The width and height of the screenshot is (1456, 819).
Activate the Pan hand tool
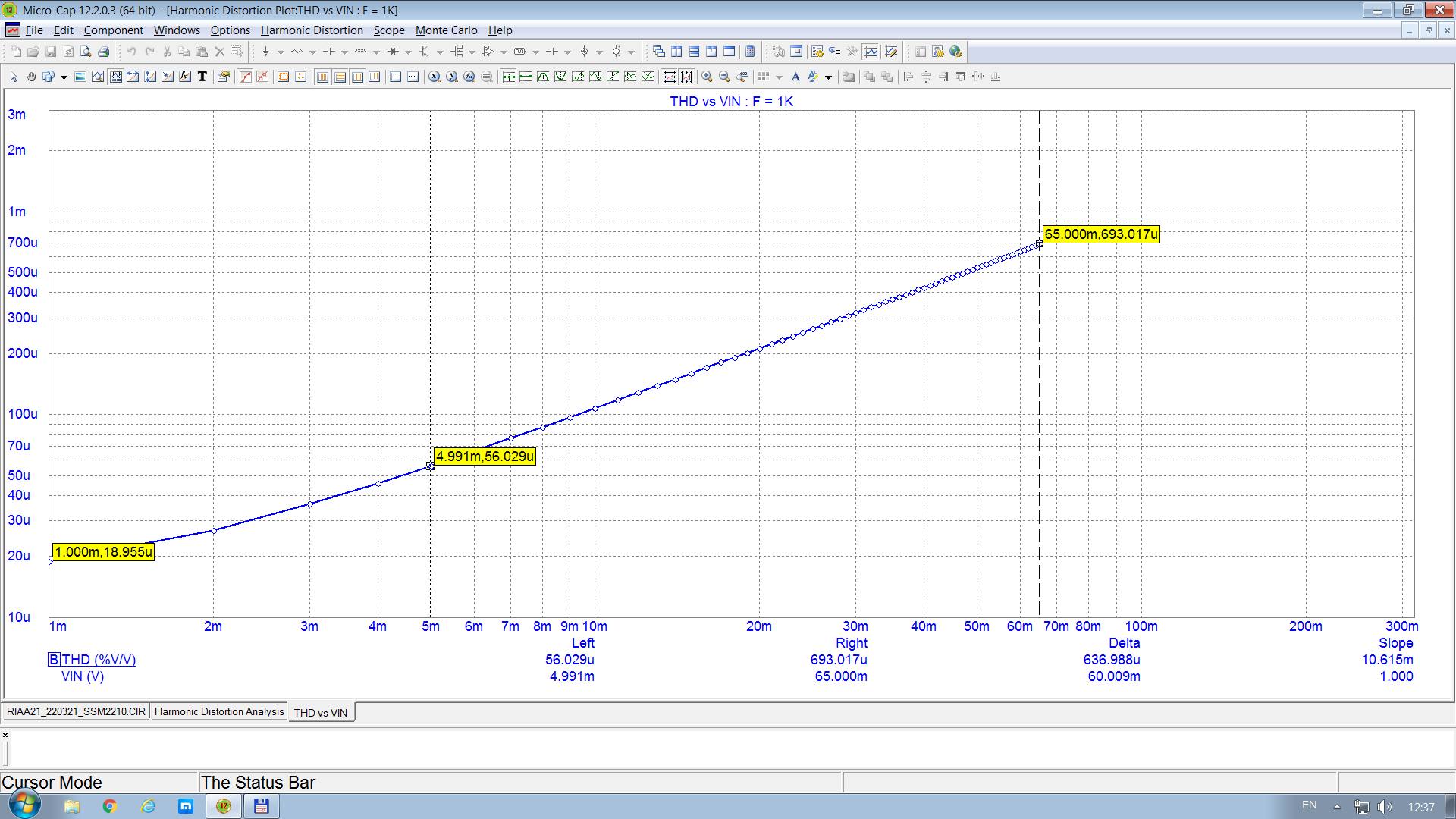click(31, 77)
